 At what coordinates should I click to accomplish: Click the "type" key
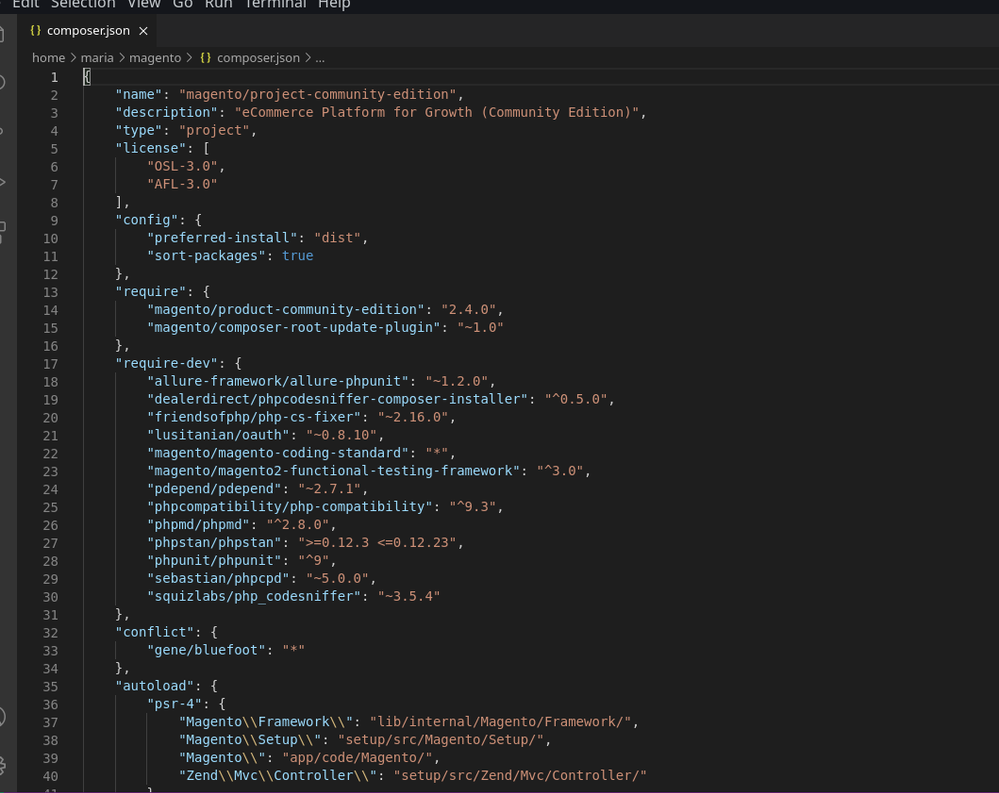[139, 130]
